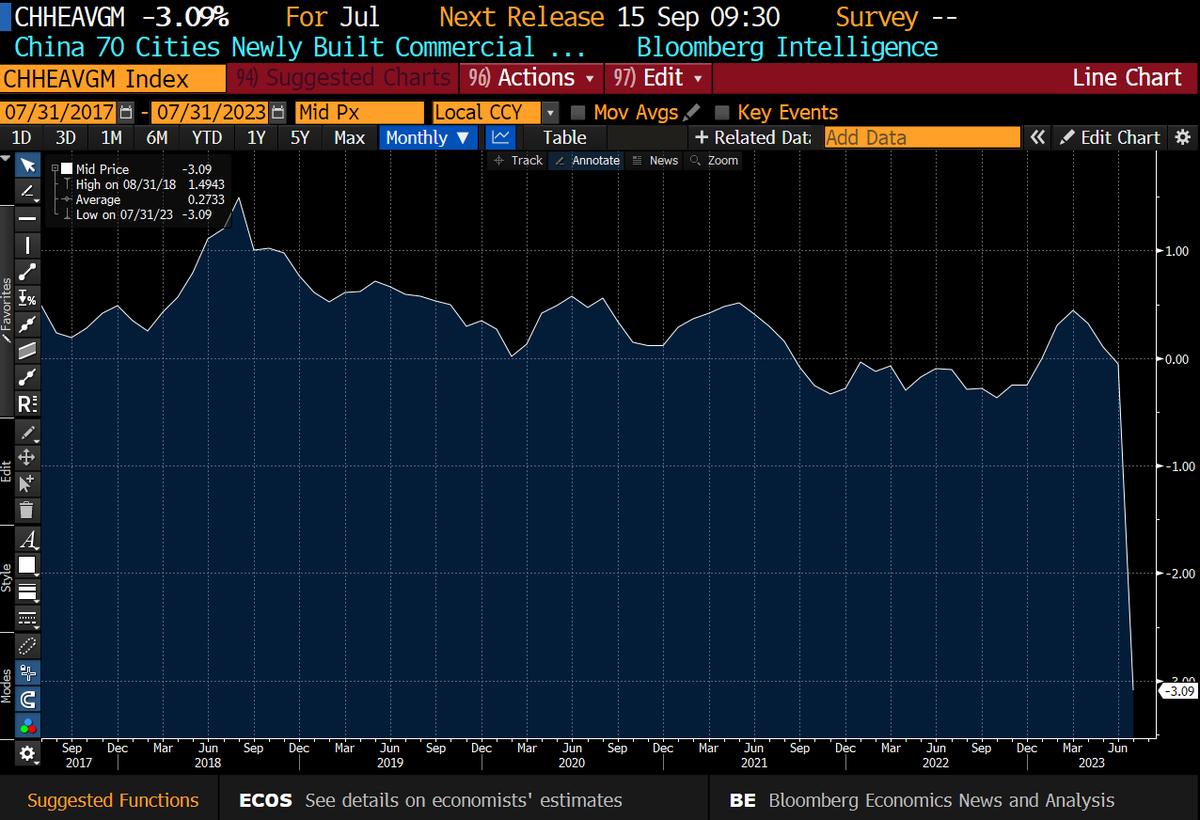Screen dimensions: 1200x820
Task: Open the dashed line style option
Action: pos(27,617)
